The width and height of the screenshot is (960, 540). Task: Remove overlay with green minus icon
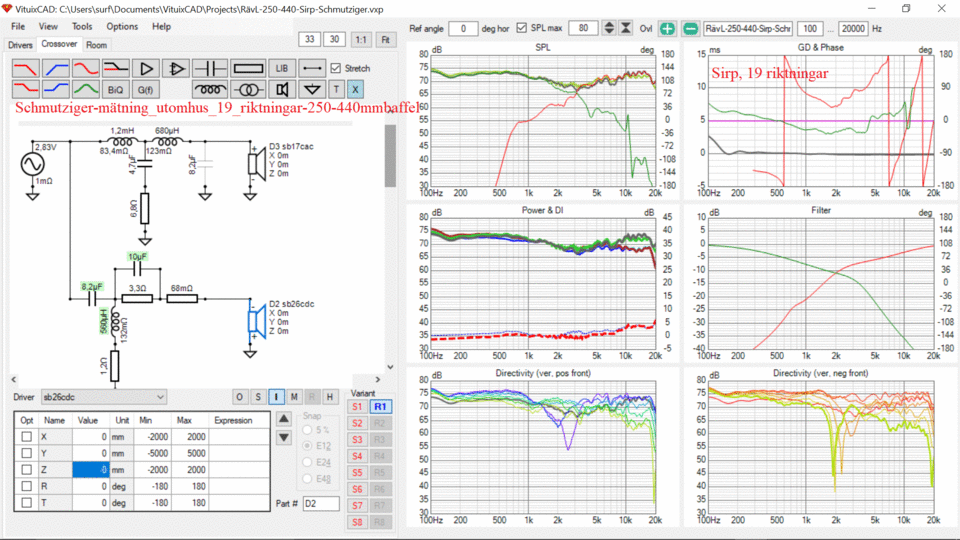691,29
